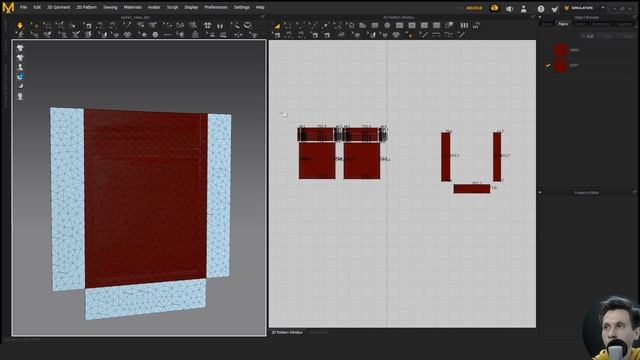Viewport: 640px width, 360px height.
Task: Collapse the Property Editor panel arrow
Action: point(540,193)
